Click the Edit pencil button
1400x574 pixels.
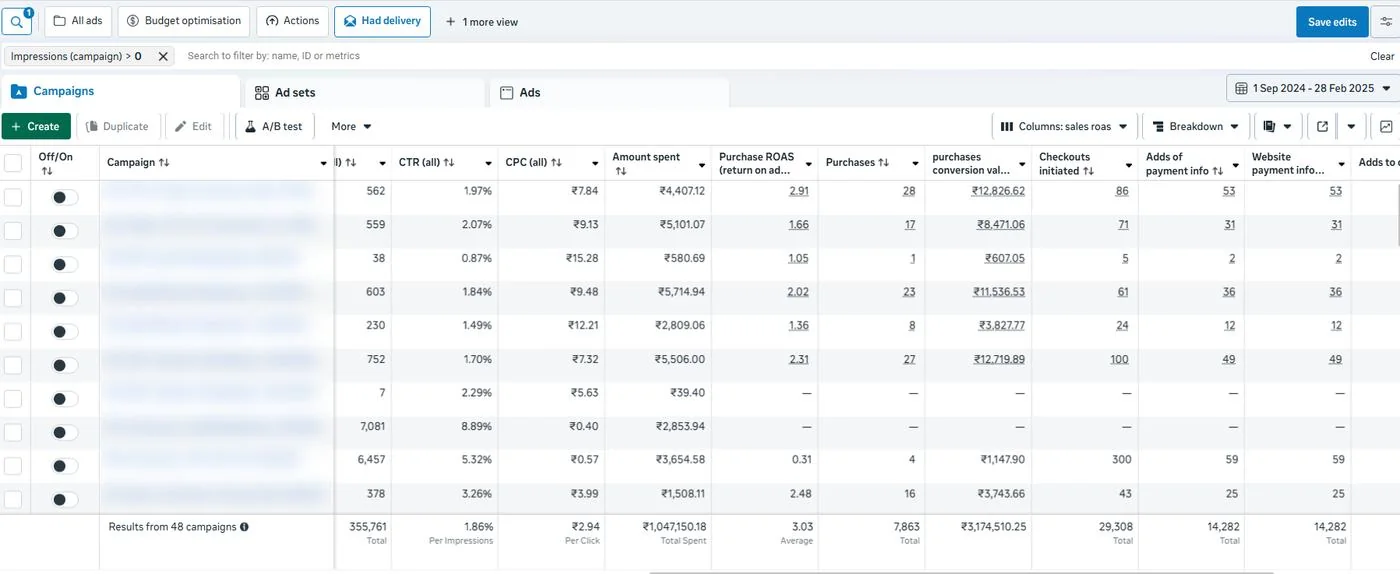[194, 127]
